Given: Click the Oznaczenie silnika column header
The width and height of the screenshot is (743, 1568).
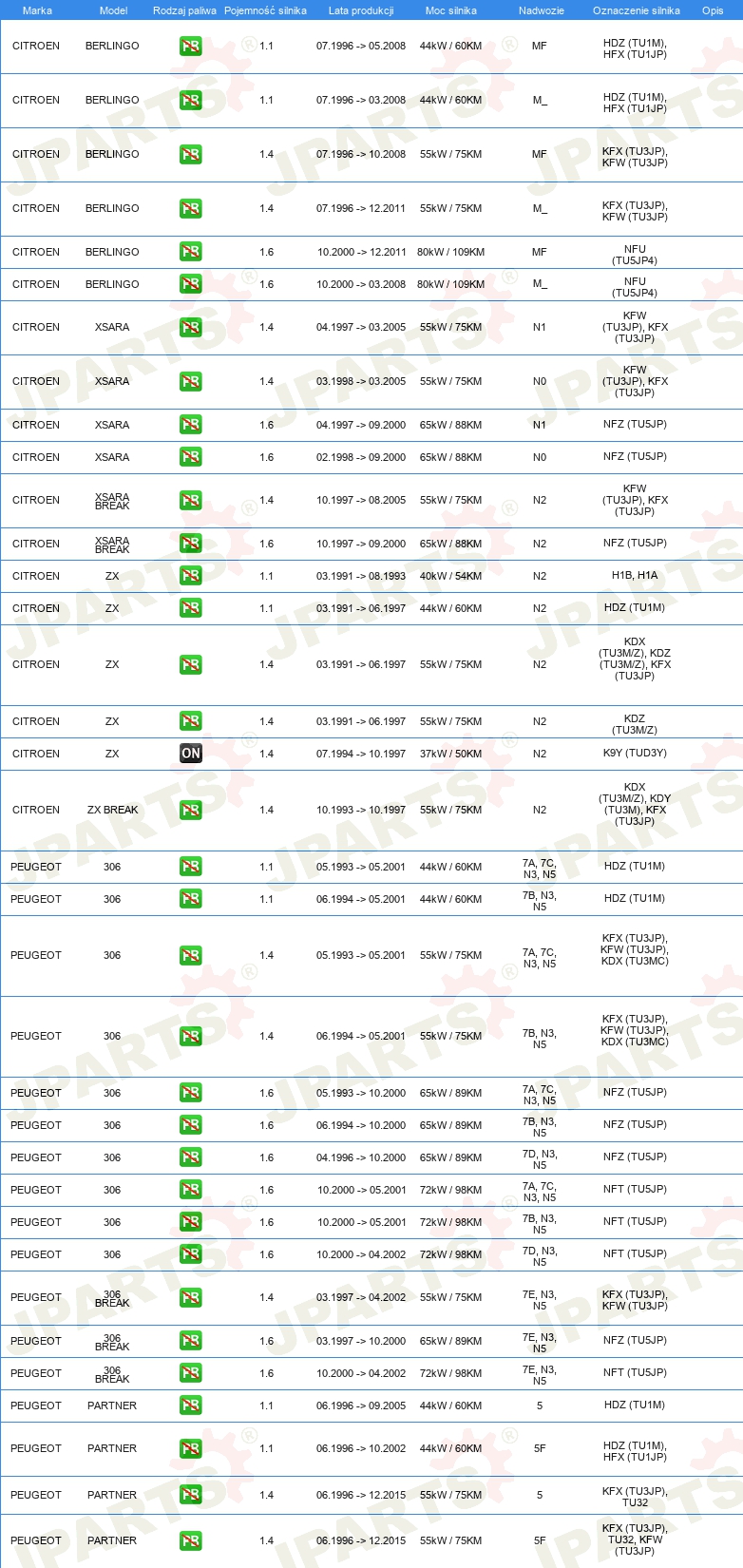Looking at the screenshot, I should pyautogui.click(x=637, y=10).
